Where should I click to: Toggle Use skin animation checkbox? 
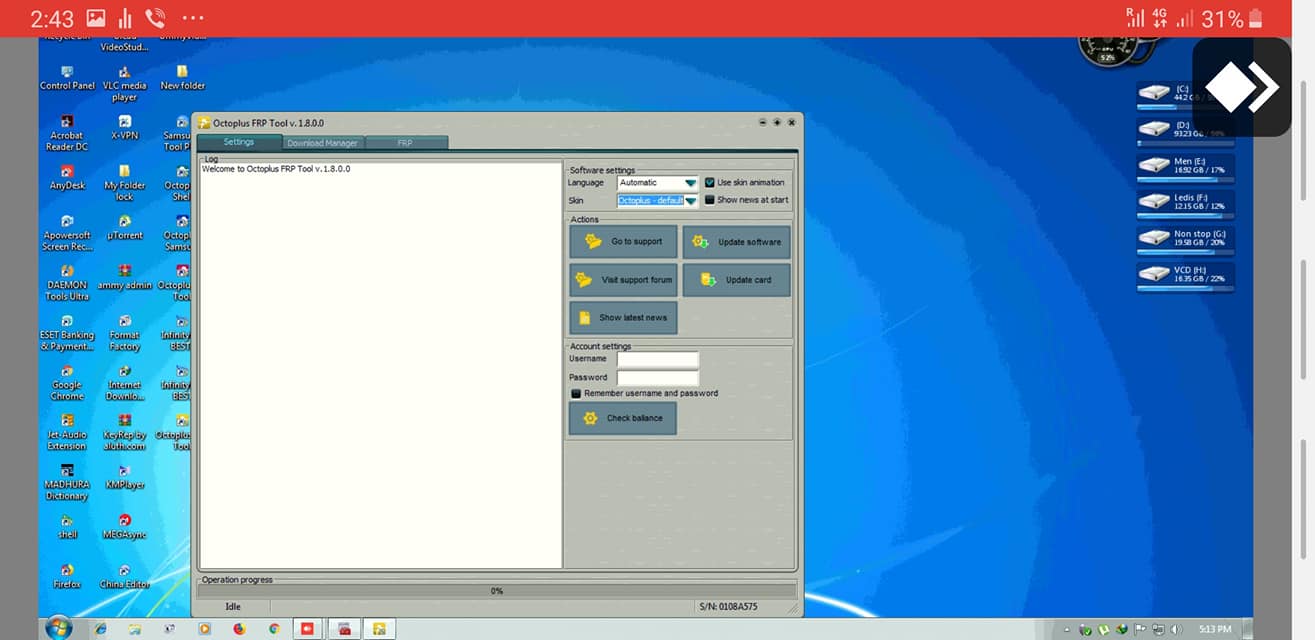[710, 183]
